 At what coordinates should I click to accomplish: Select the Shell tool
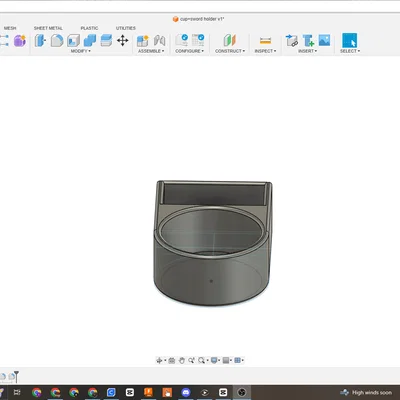click(73, 41)
